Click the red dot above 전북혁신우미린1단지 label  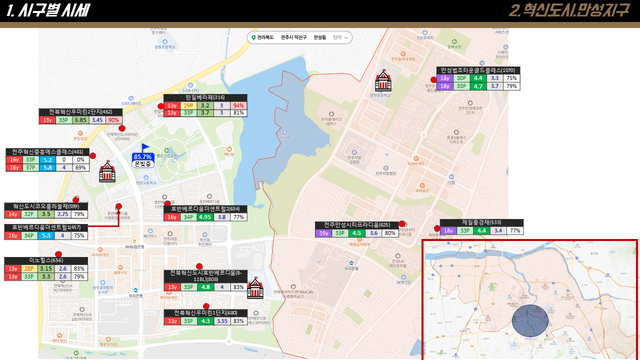(206, 306)
